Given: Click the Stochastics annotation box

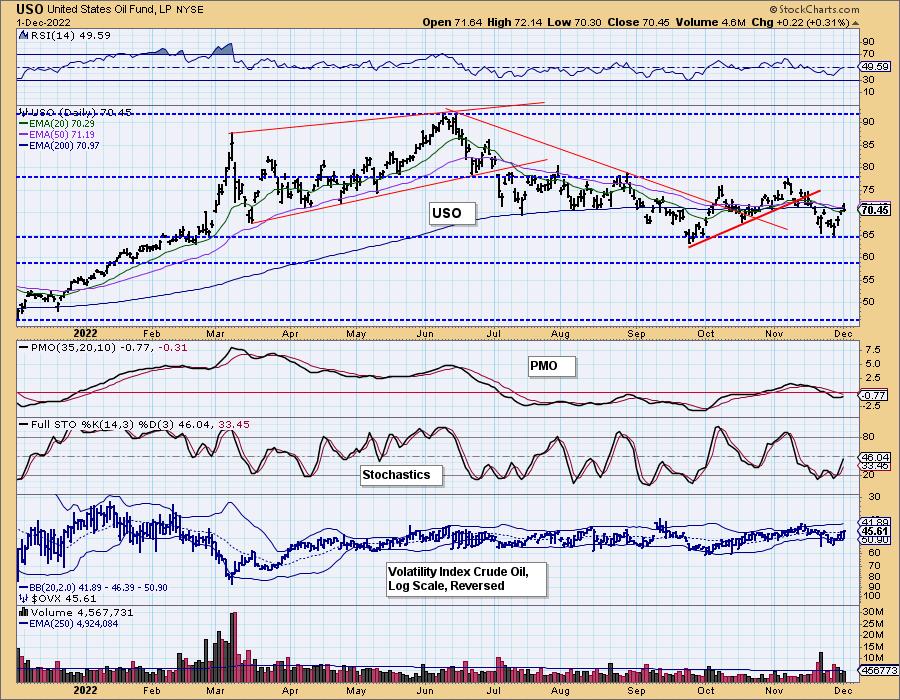Looking at the screenshot, I should [x=402, y=475].
